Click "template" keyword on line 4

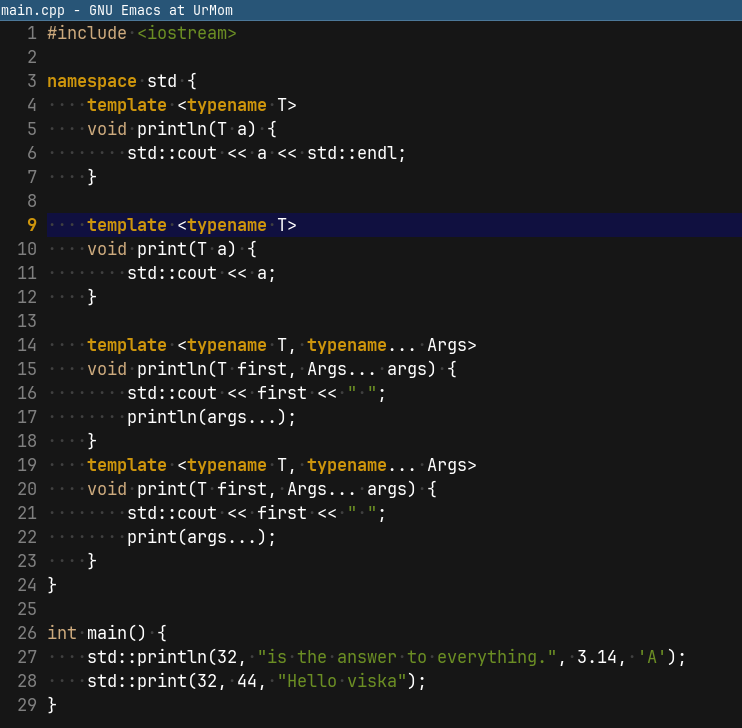coord(127,105)
